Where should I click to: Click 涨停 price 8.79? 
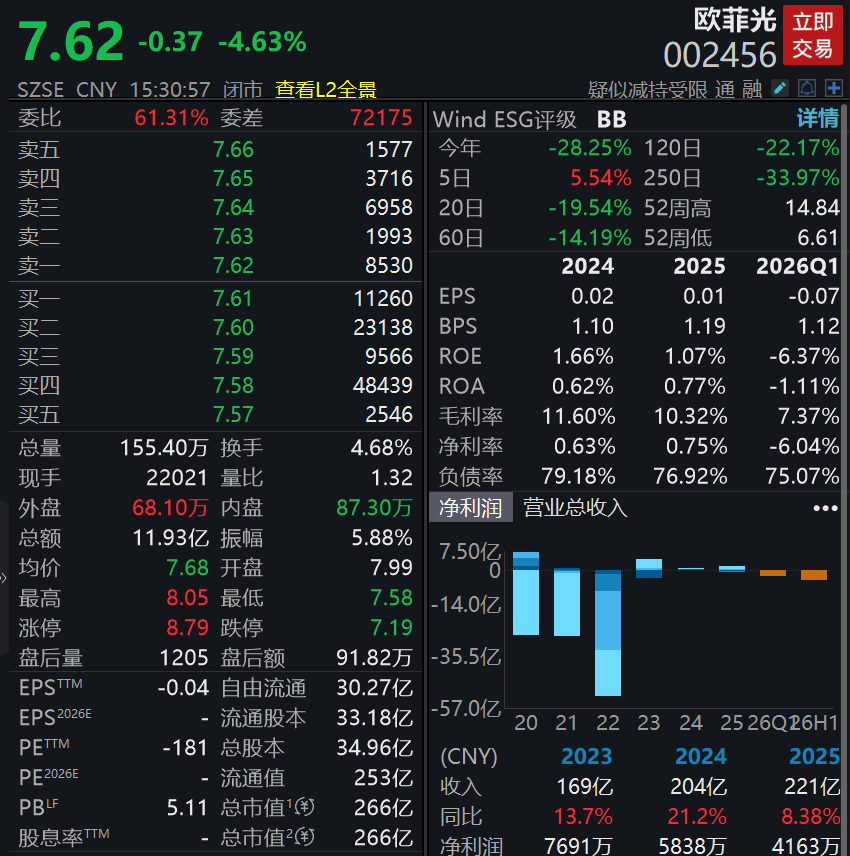187,628
